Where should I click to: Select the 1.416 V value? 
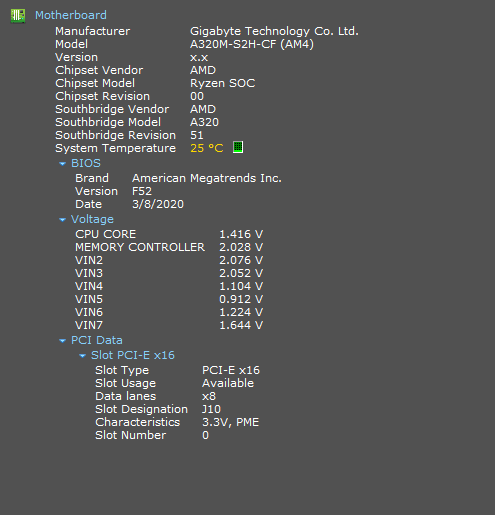tap(241, 234)
